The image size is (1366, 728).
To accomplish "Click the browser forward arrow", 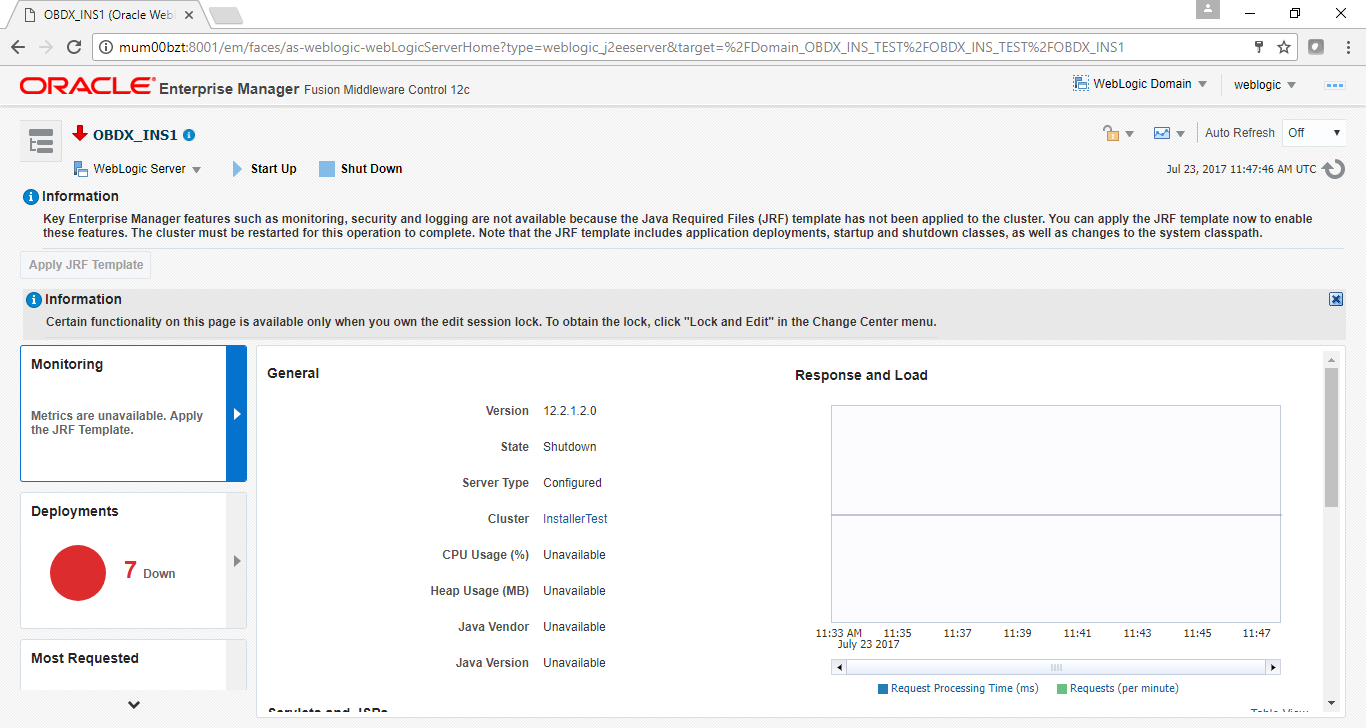I will (x=45, y=47).
